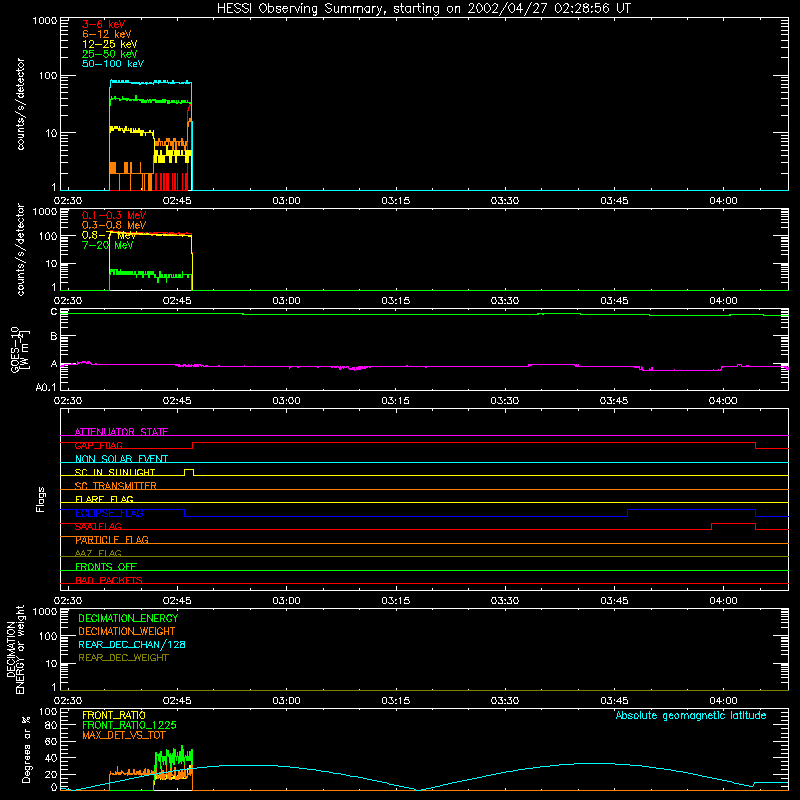This screenshot has width=800, height=800.
Task: Click the cyan 50-100 keV count plateau
Action: coord(151,82)
